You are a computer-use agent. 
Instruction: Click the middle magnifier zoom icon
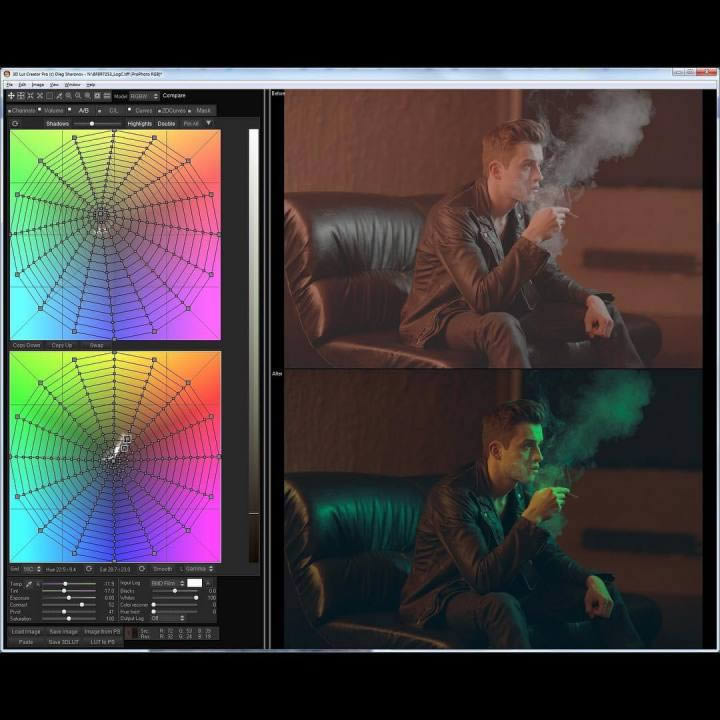pos(78,96)
